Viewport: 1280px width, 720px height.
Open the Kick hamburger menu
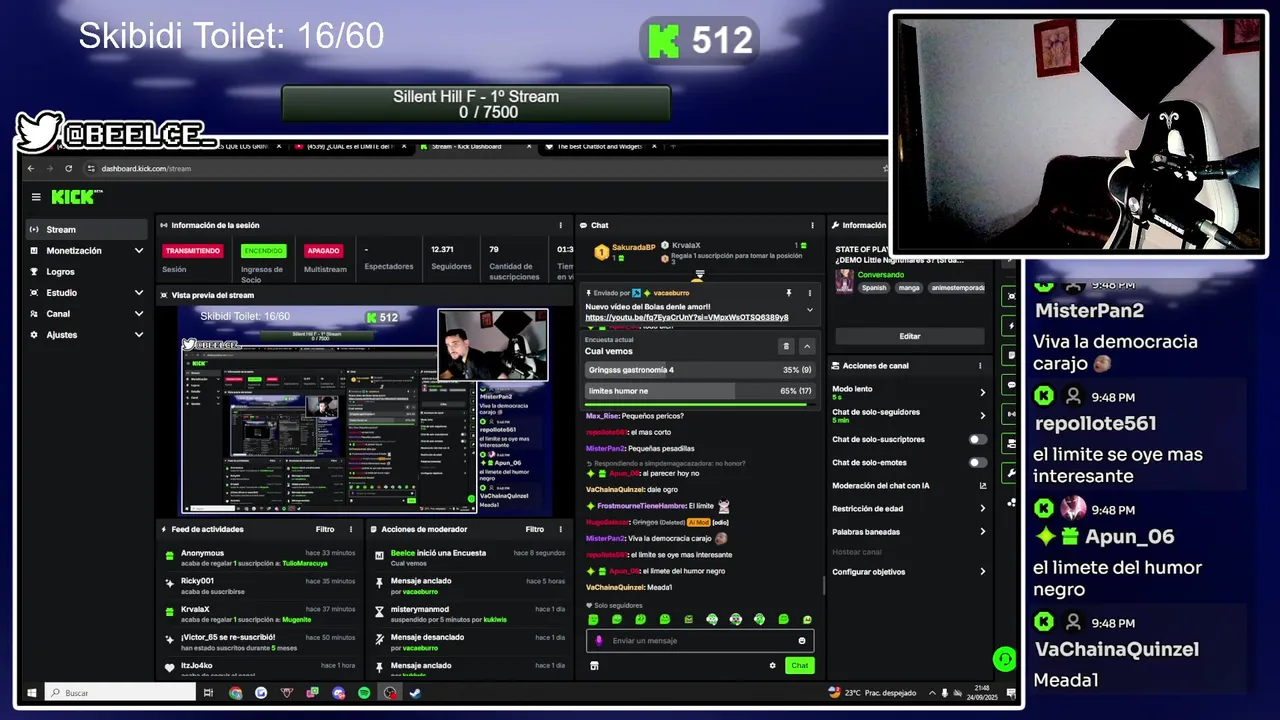tap(36, 197)
